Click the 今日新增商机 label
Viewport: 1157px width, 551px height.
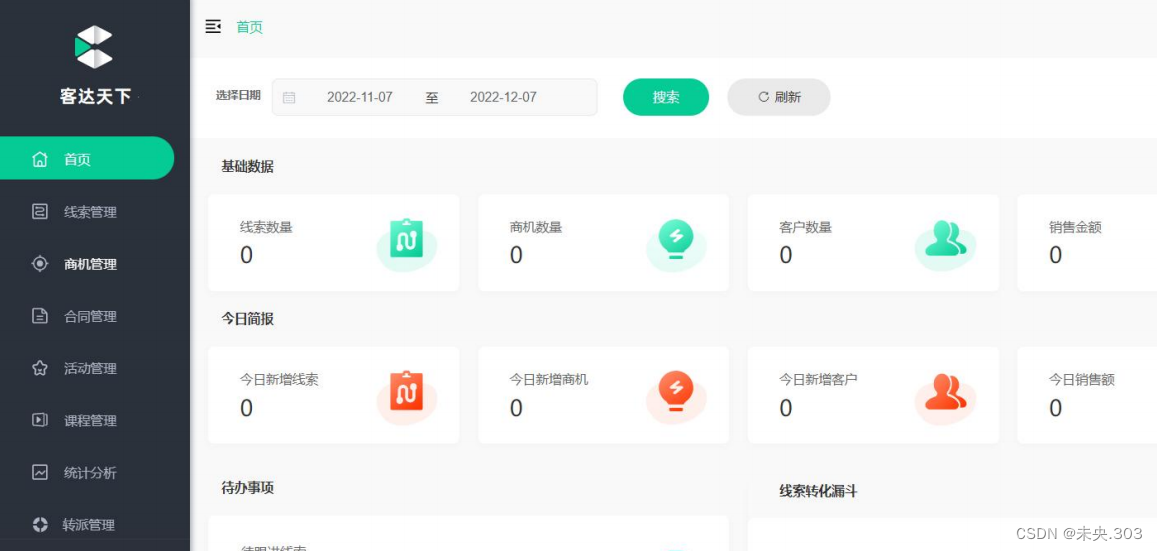(x=549, y=380)
